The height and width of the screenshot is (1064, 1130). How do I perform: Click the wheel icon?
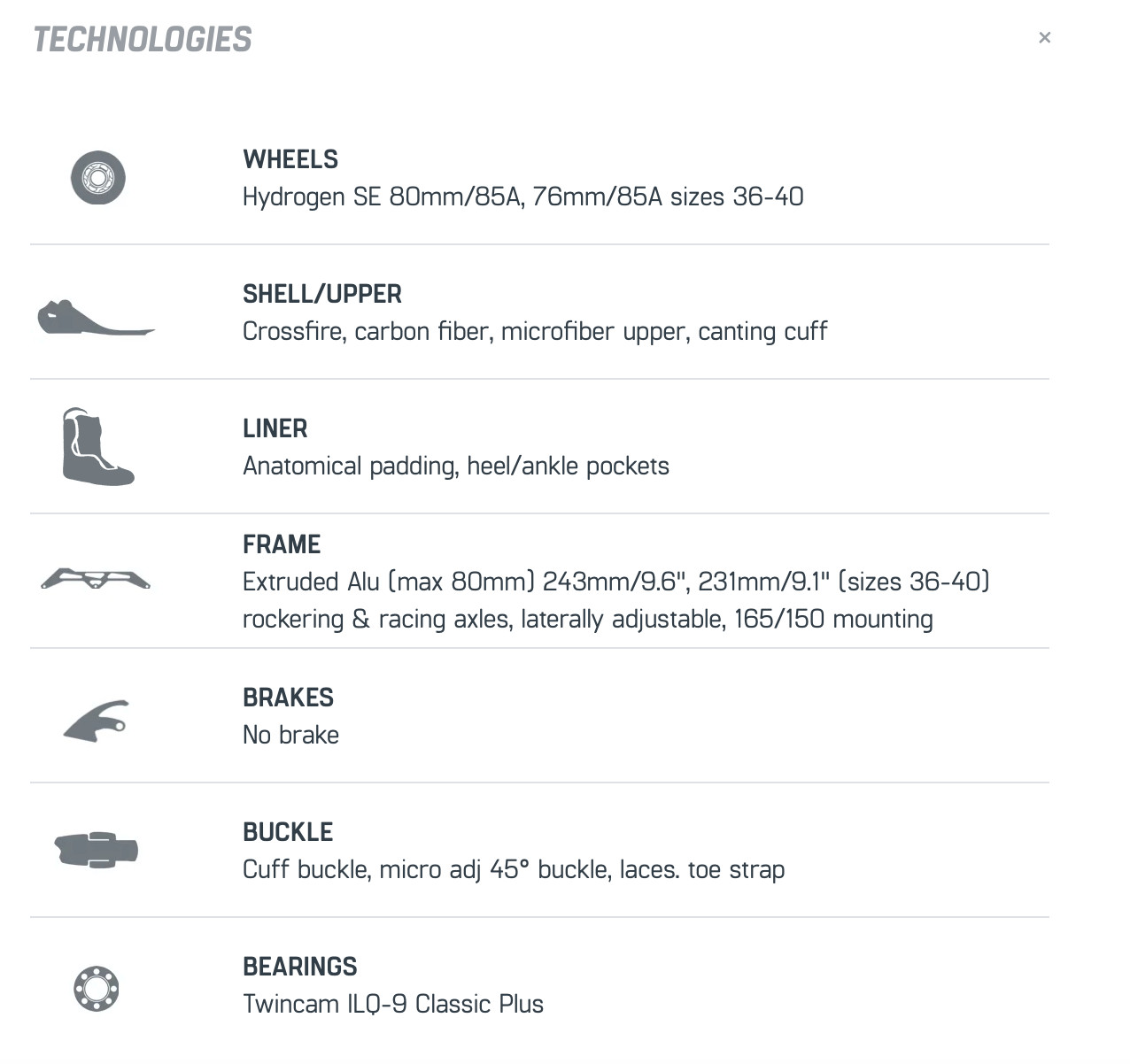coord(98,178)
